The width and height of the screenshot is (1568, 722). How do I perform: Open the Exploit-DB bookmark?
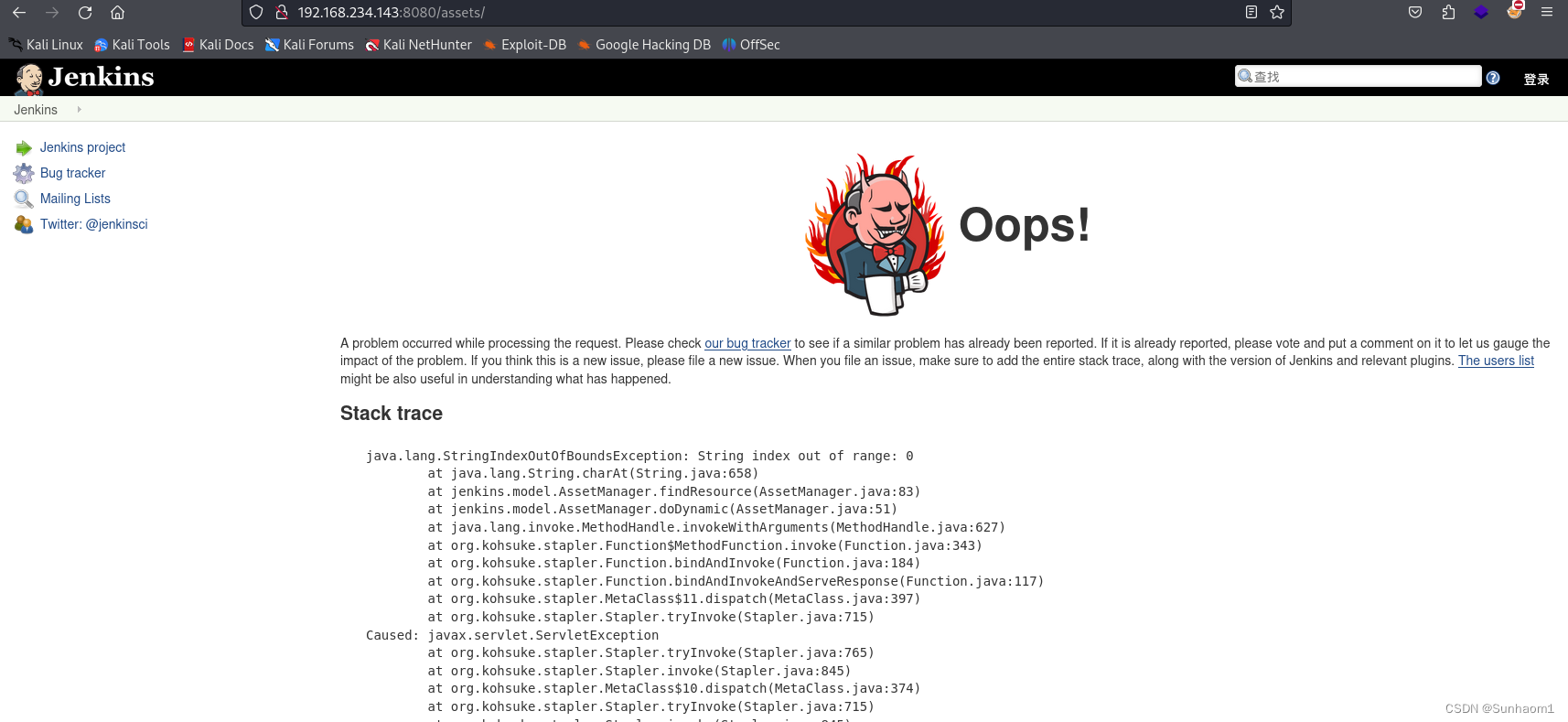[525, 45]
